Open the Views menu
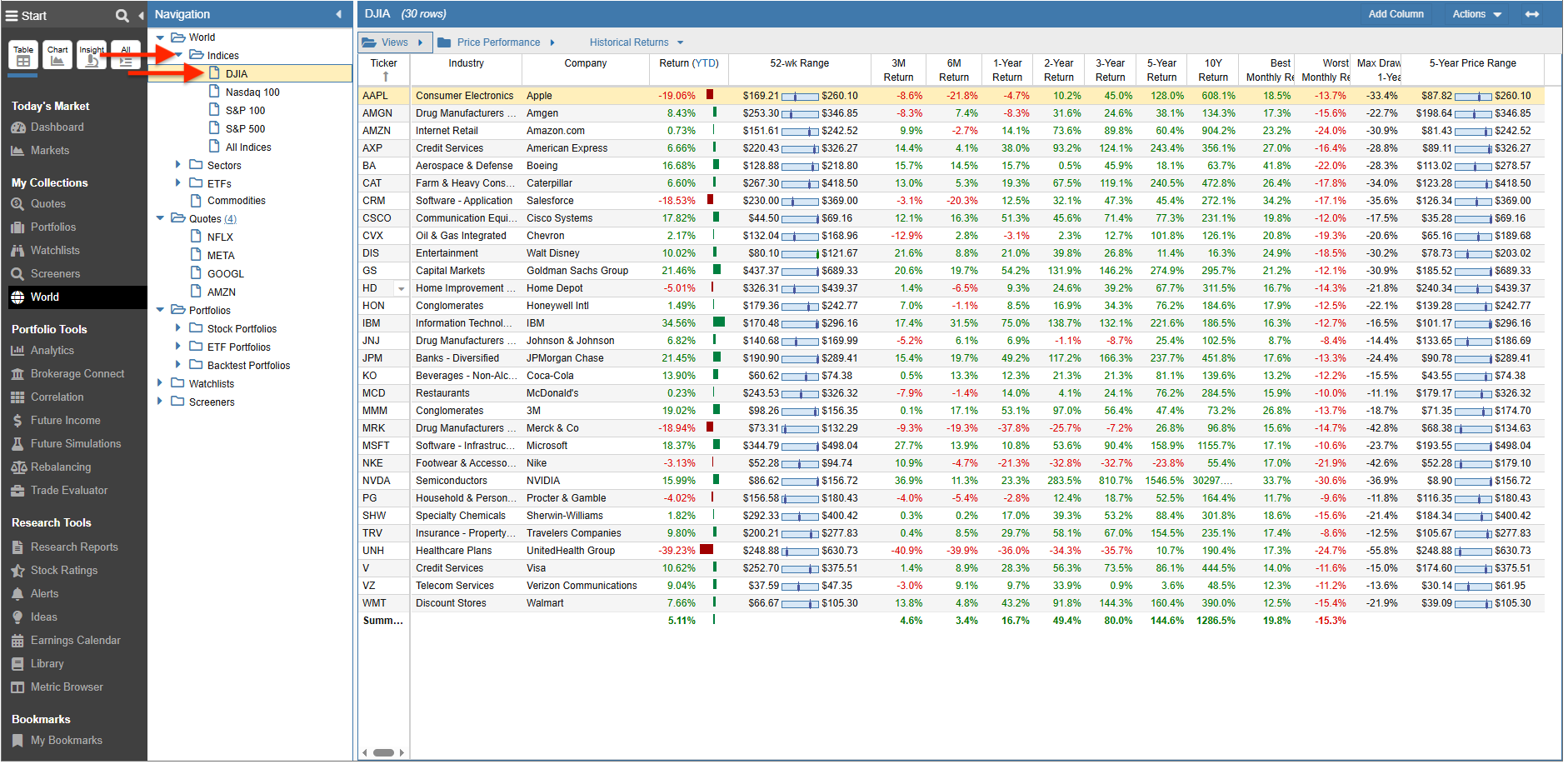This screenshot has width=1568, height=764. (393, 42)
